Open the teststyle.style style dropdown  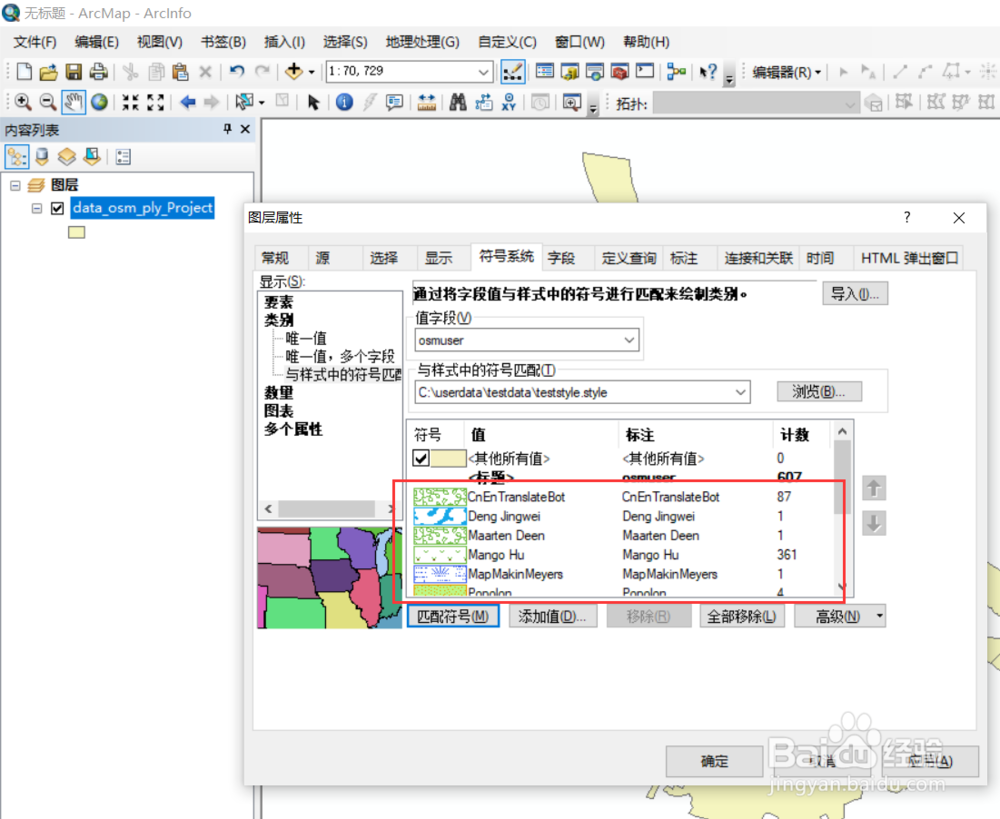(x=739, y=392)
